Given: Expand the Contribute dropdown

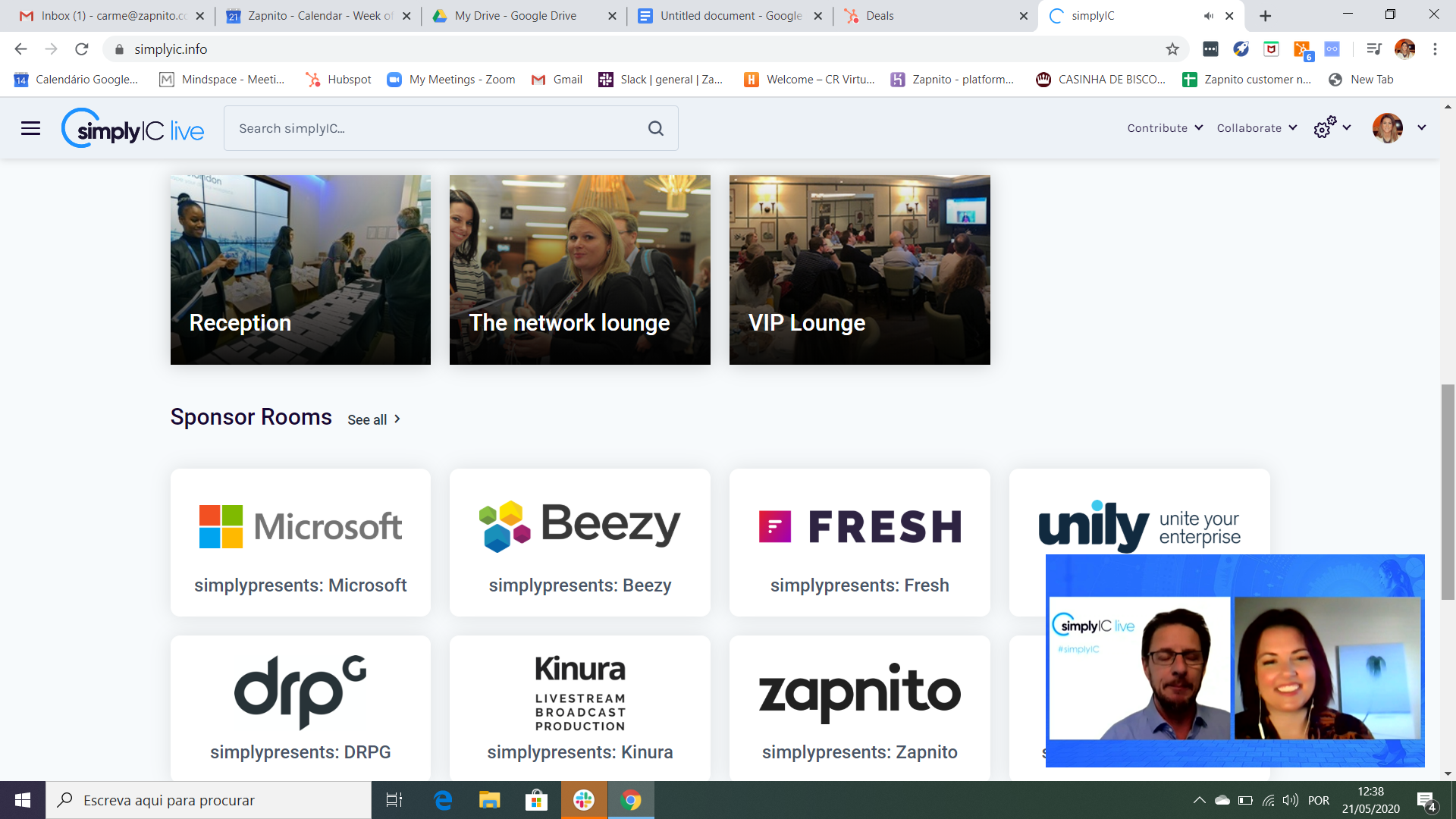Looking at the screenshot, I should [1165, 128].
